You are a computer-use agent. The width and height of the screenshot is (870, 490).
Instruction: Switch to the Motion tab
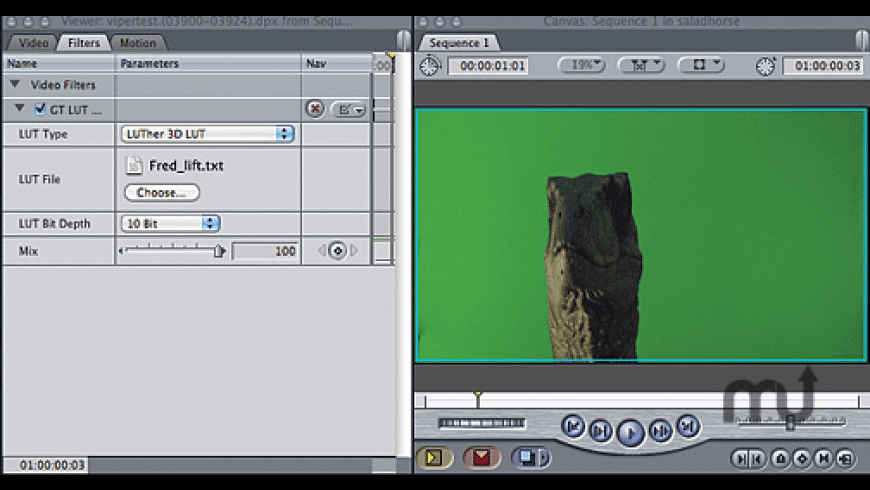tap(137, 43)
